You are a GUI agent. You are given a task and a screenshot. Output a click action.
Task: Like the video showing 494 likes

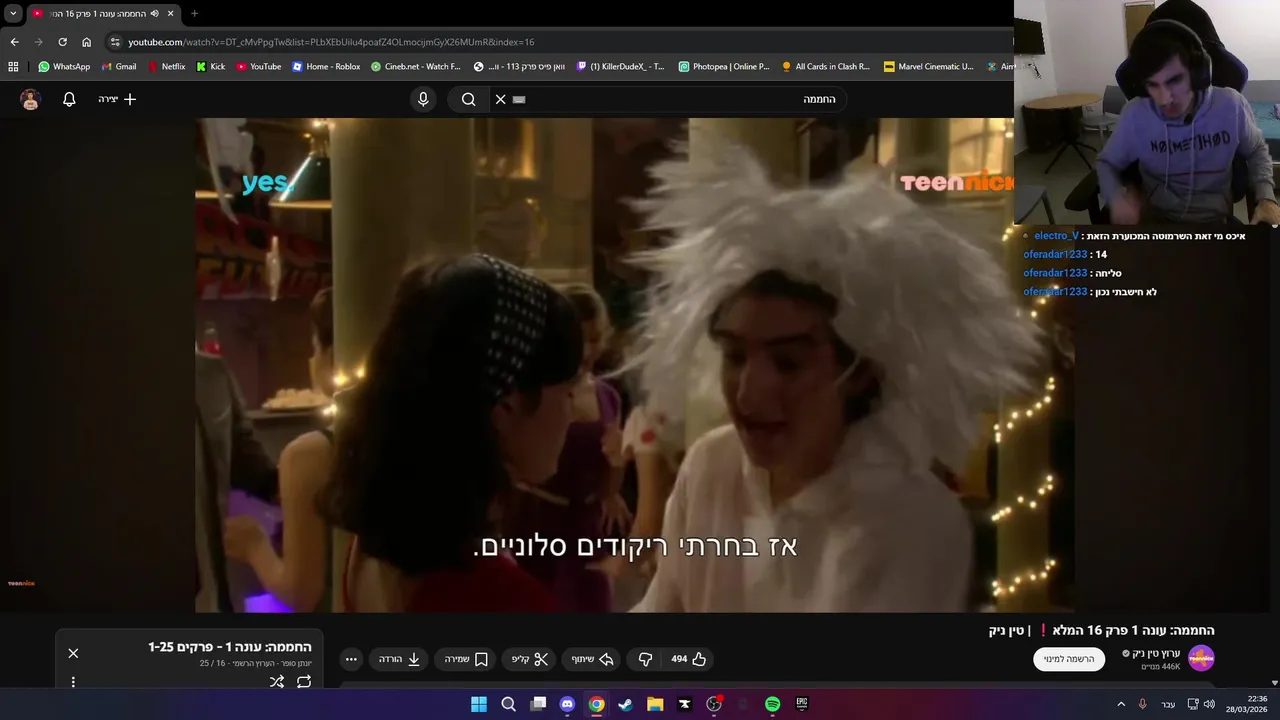(x=688, y=659)
